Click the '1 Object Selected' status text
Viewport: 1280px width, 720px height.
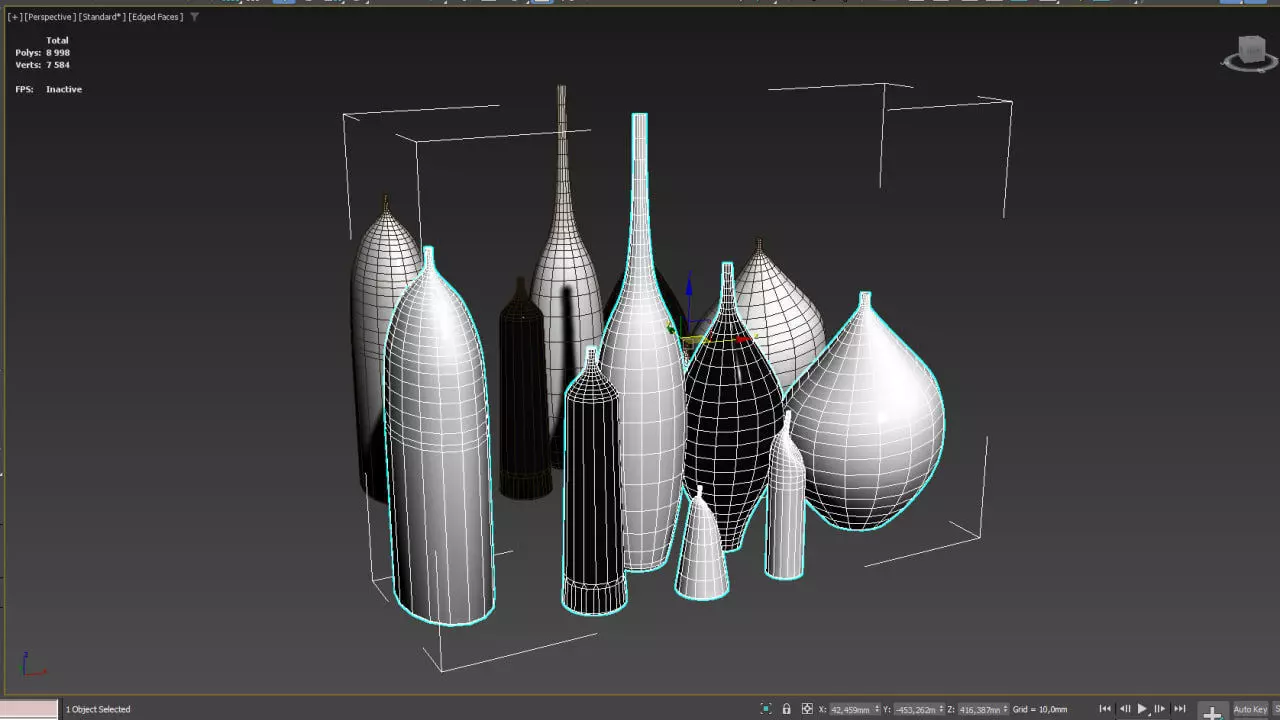point(98,709)
